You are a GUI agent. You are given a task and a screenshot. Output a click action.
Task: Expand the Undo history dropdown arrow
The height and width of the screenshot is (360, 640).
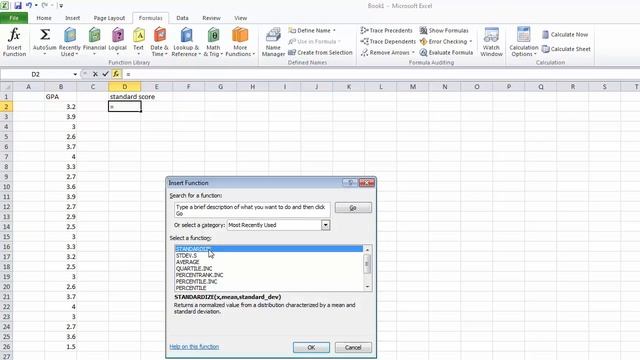[36, 6]
